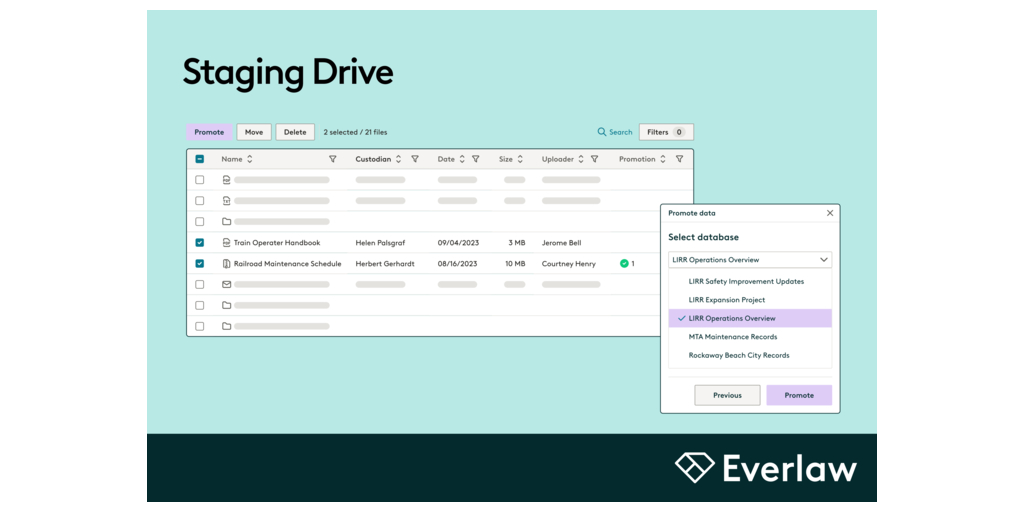Screen dimensions: 1024x512
Task: Click the Name column filter icon
Action: [333, 159]
